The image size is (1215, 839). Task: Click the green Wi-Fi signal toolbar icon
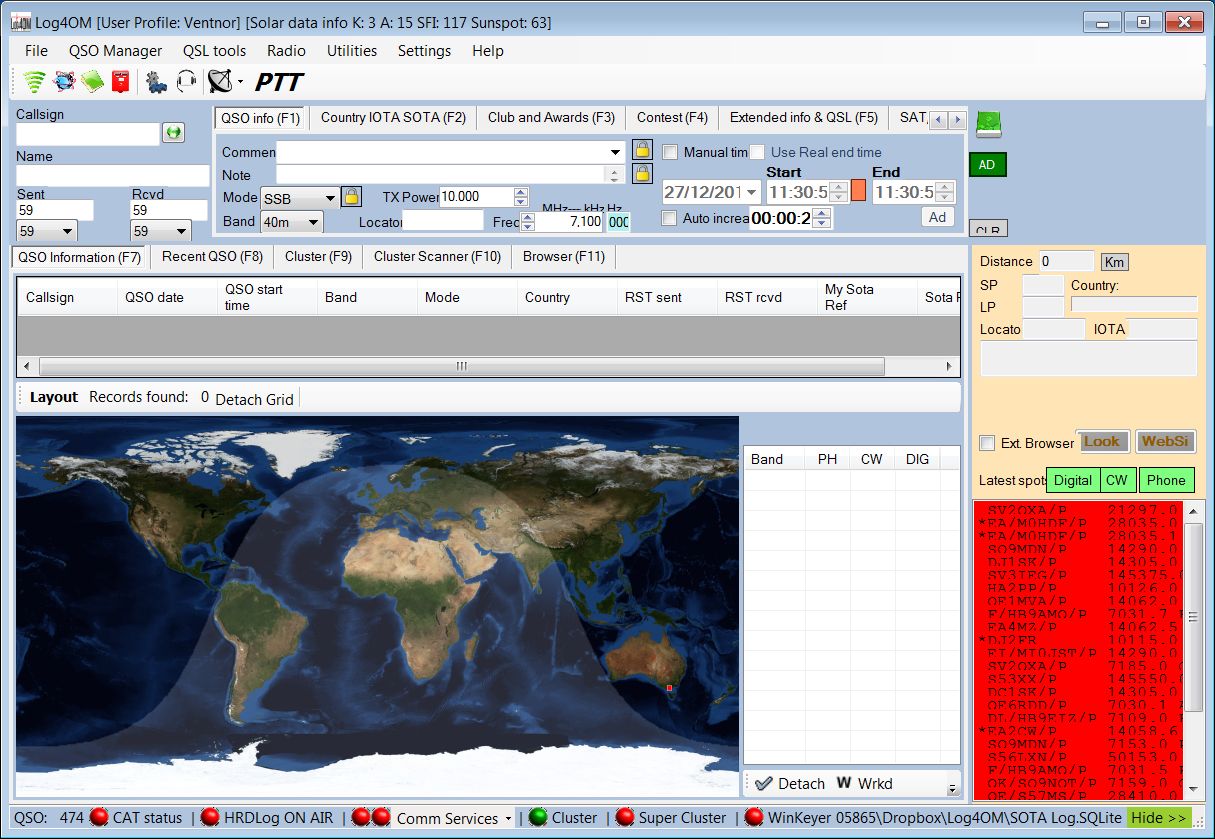pos(35,82)
